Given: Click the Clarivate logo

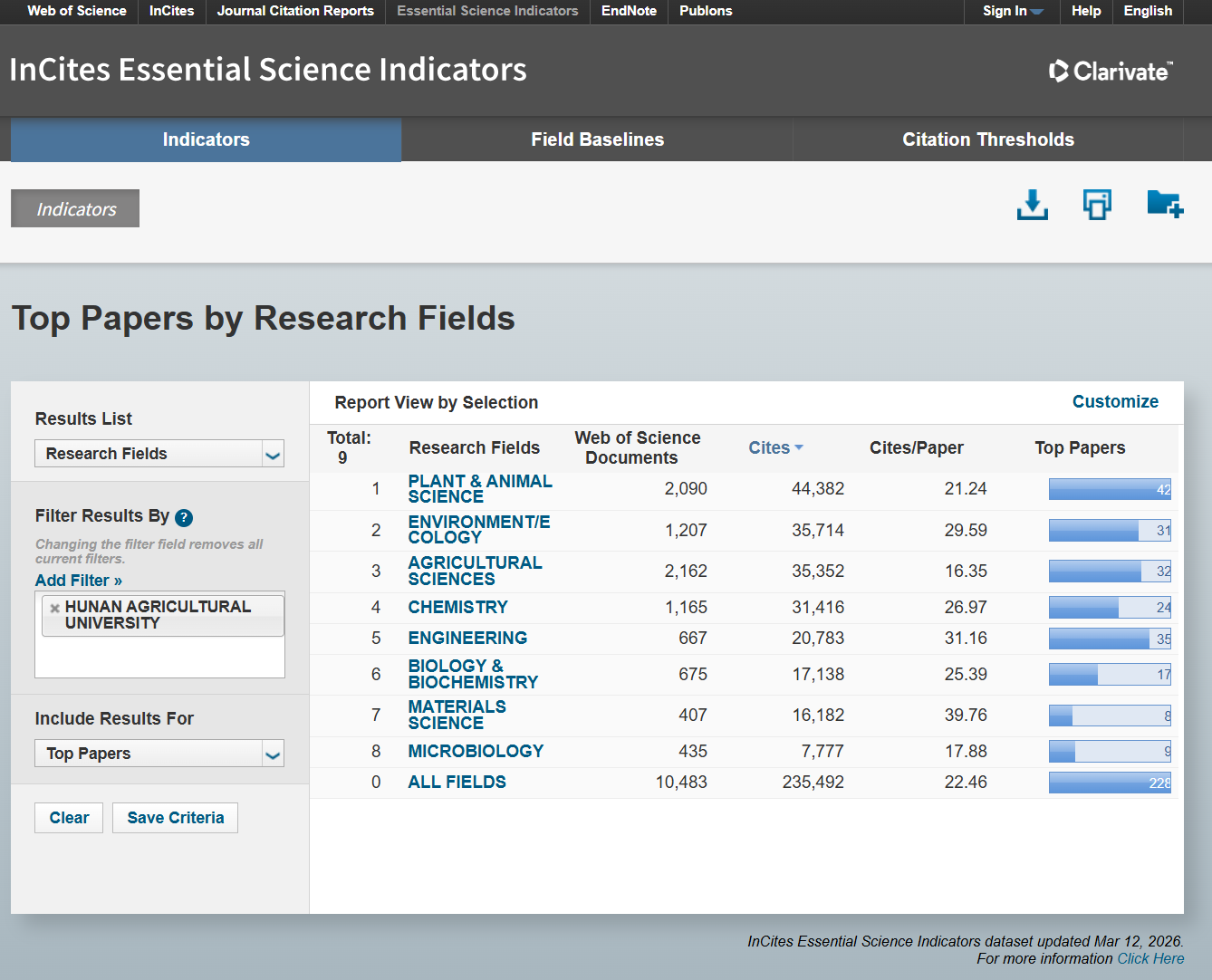Looking at the screenshot, I should pyautogui.click(x=1111, y=72).
